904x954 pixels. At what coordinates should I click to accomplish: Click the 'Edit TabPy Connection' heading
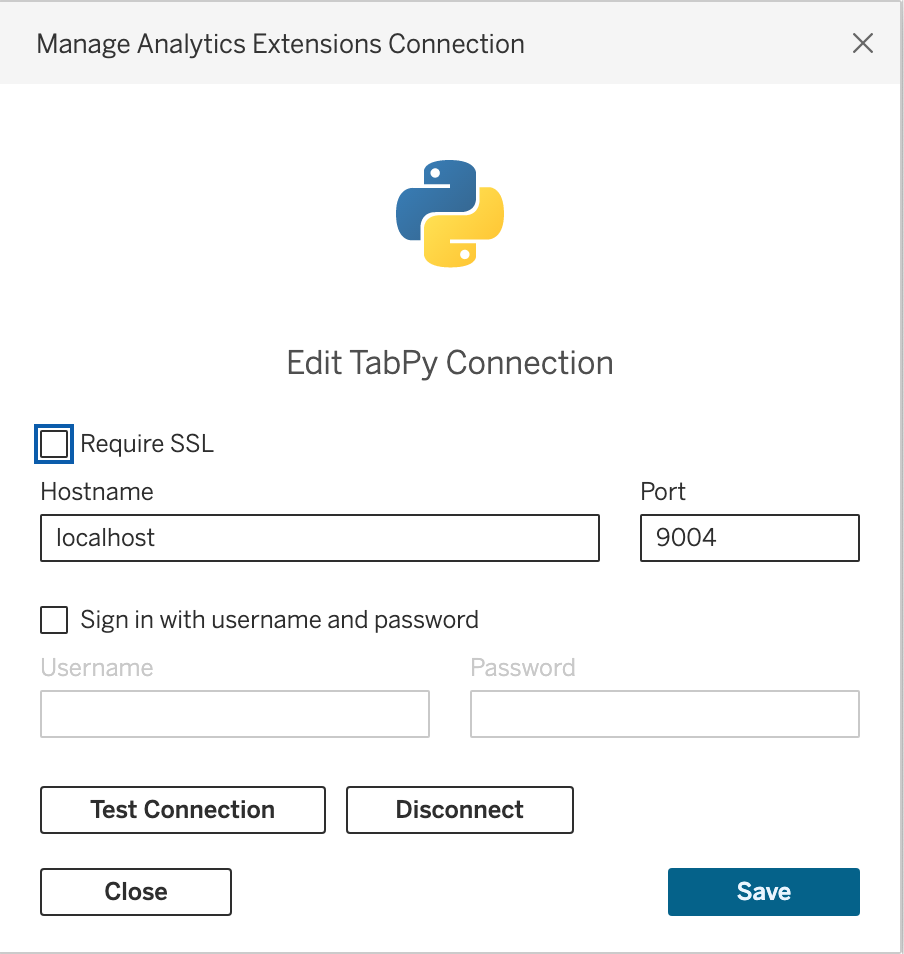(x=450, y=362)
